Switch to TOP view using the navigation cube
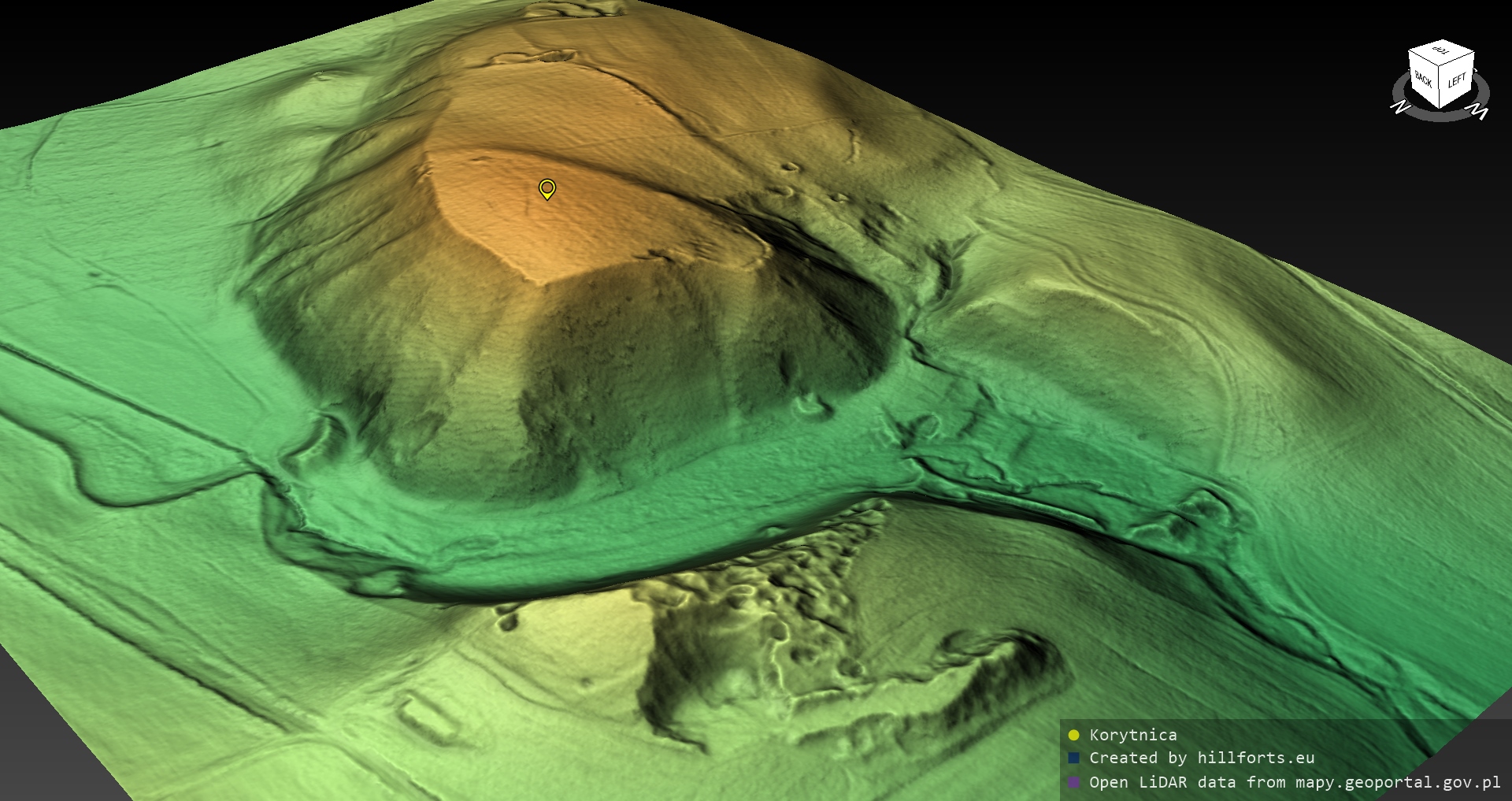Image resolution: width=1512 pixels, height=801 pixels. (1441, 52)
